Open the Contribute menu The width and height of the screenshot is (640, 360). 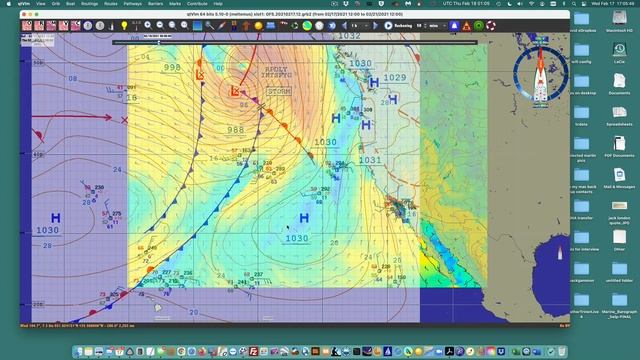coord(197,4)
